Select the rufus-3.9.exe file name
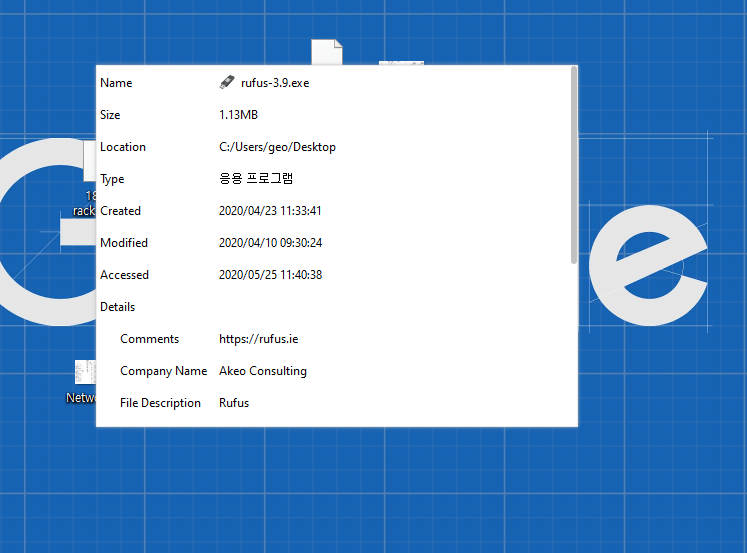The height and width of the screenshot is (553, 747). pyautogui.click(x=275, y=83)
